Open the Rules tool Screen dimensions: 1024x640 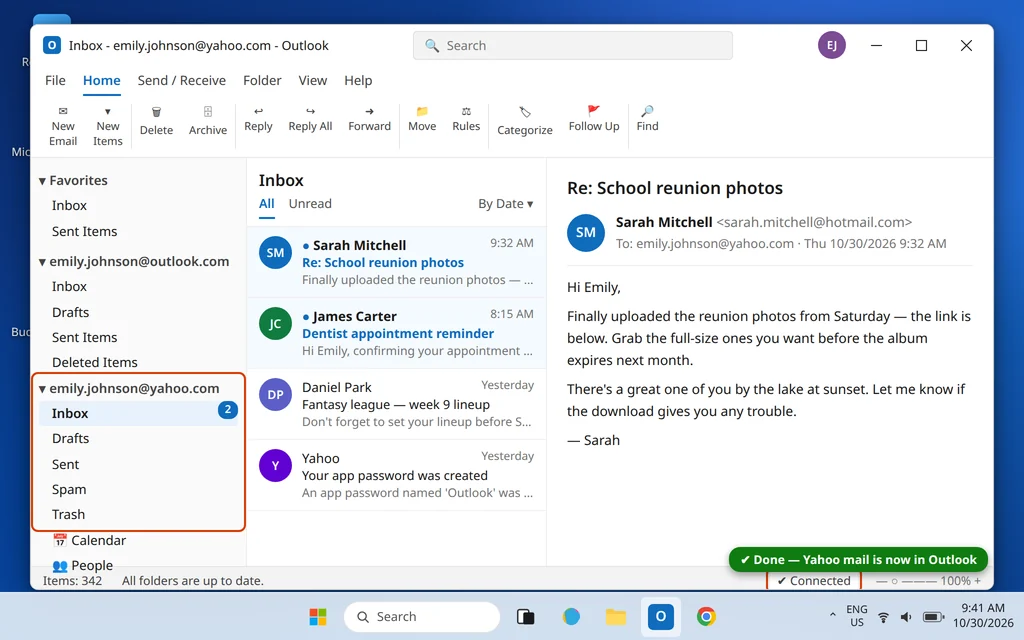point(466,119)
